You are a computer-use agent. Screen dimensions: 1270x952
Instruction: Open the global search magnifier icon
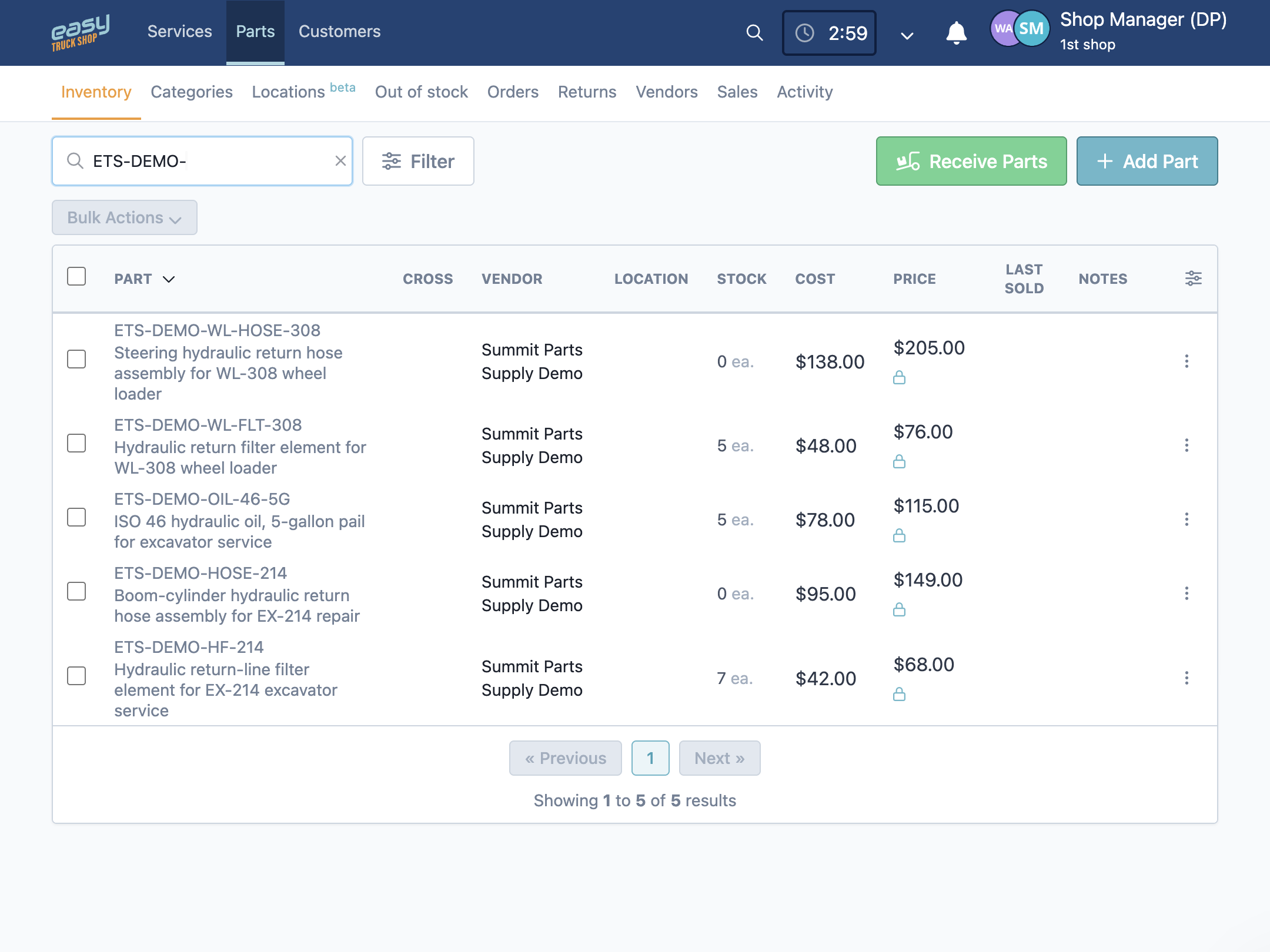[x=754, y=33]
